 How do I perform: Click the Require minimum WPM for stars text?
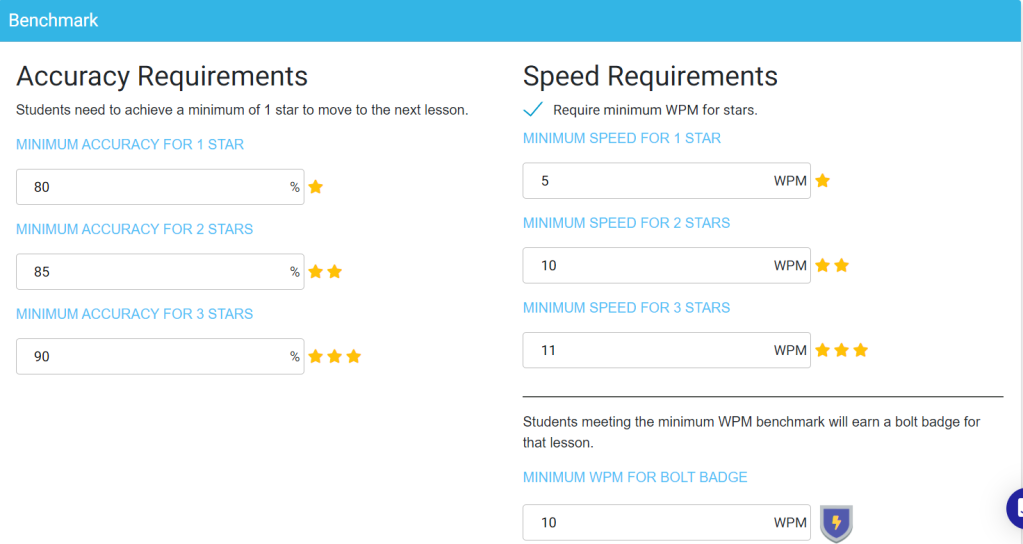coord(655,110)
